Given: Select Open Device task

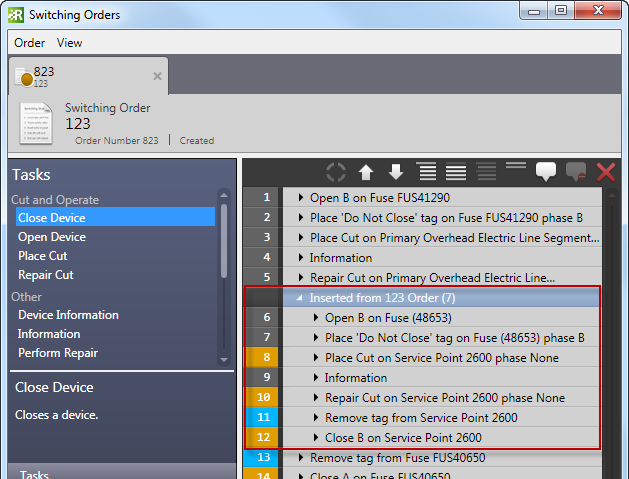Looking at the screenshot, I should [52, 237].
